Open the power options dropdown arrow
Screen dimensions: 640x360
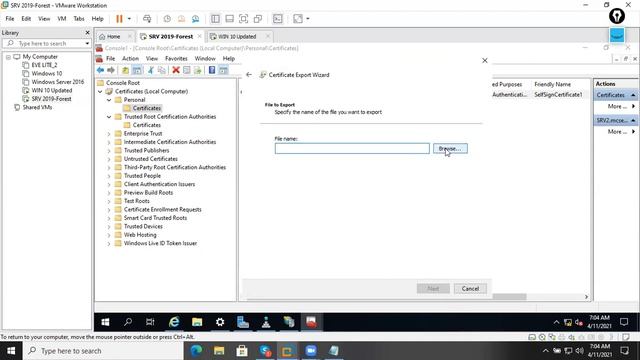(129, 19)
